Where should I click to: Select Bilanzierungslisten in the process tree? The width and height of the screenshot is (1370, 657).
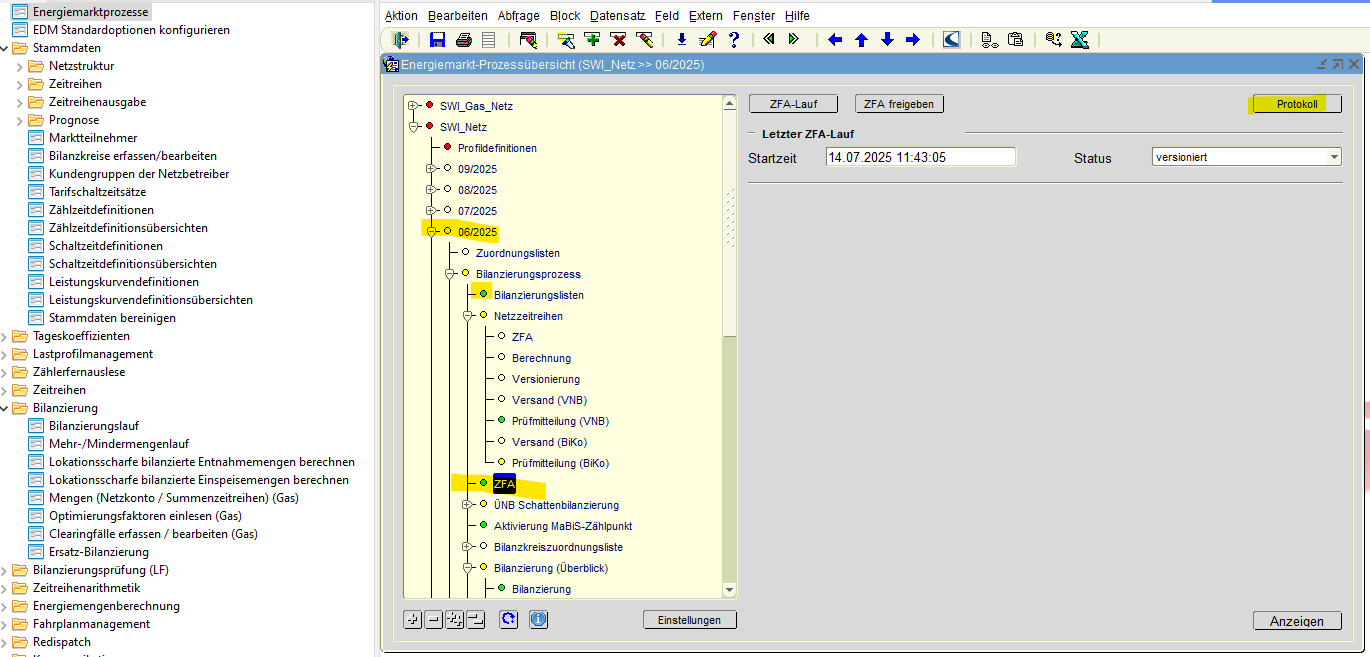click(x=538, y=295)
